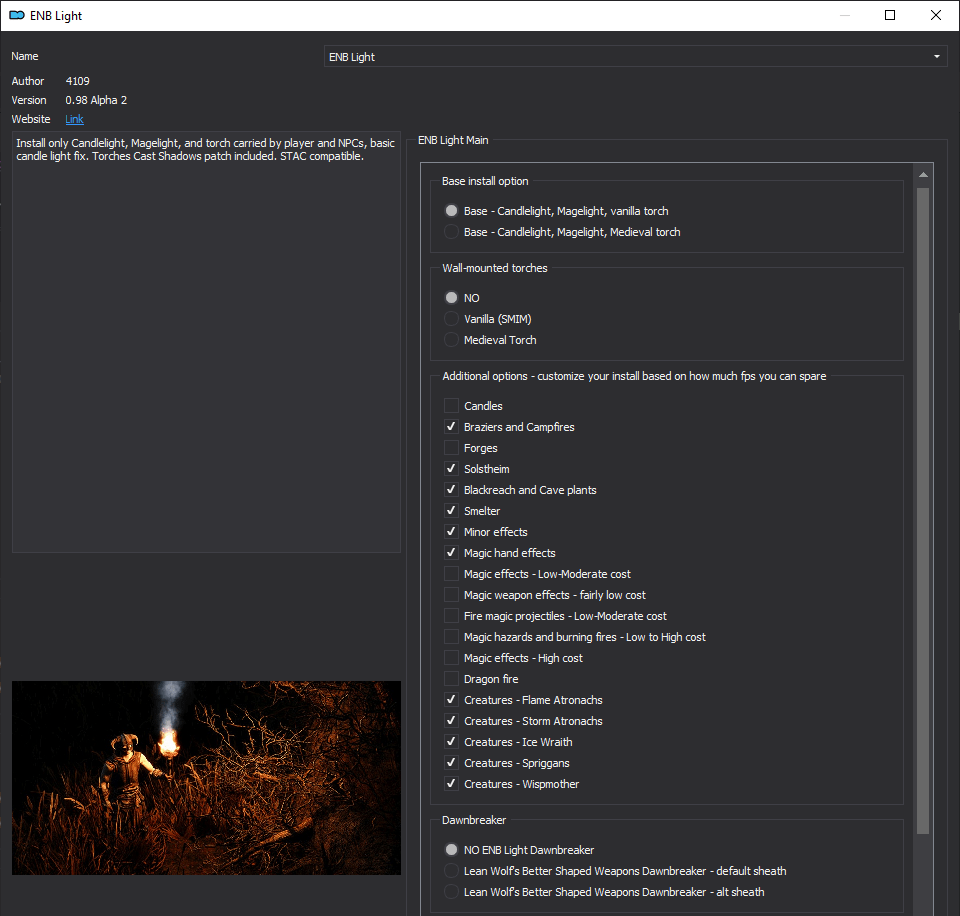
Task: Choose Medieval Torch wall-mounted option
Action: pos(451,339)
